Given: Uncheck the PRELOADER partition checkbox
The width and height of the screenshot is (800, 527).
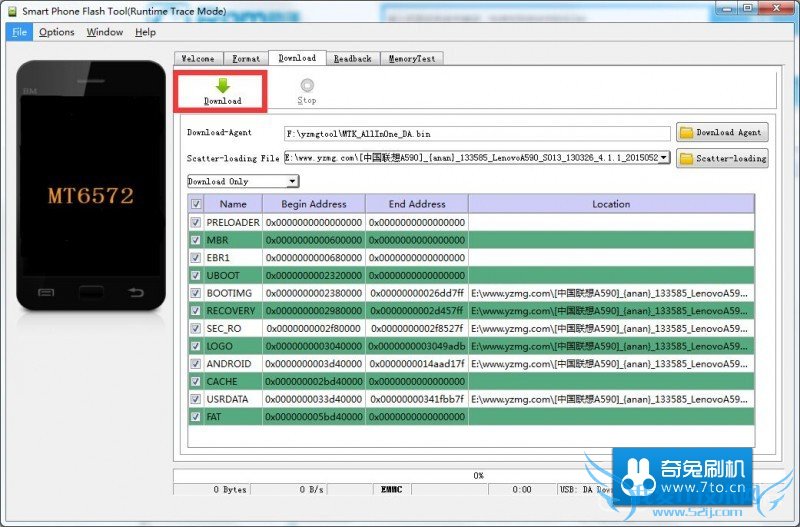Looking at the screenshot, I should point(196,222).
